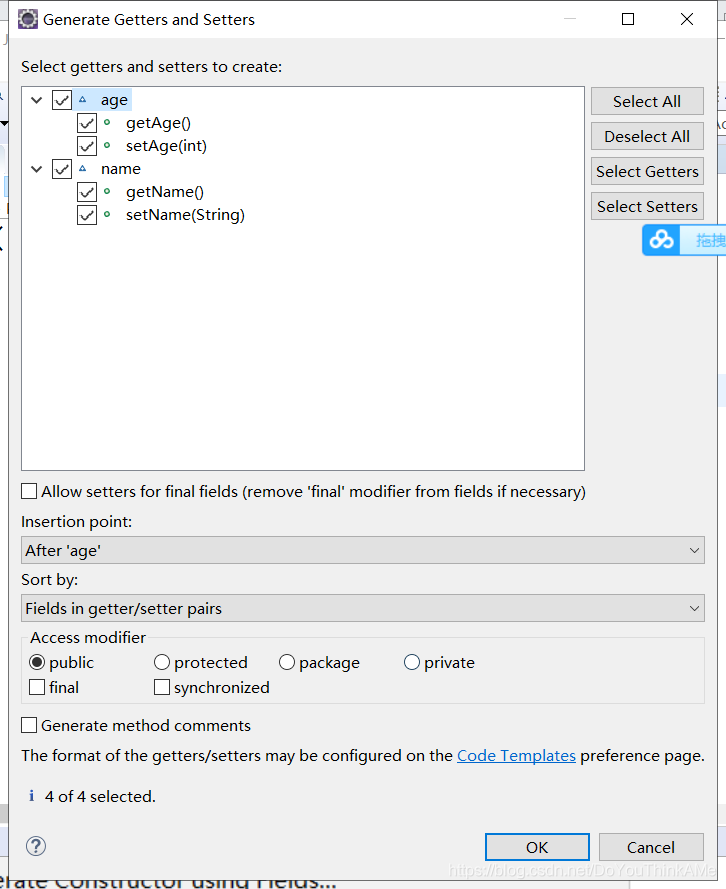Enable Generate method comments
The height and width of the screenshot is (889, 726).
29,725
